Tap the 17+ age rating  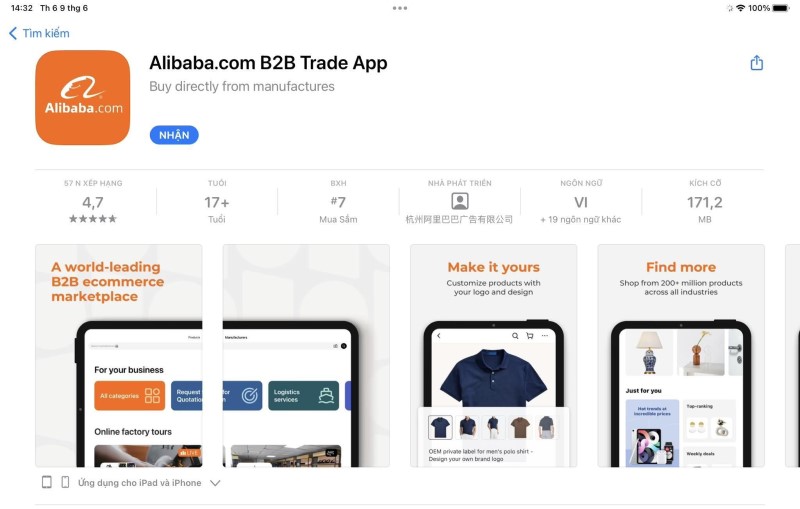click(217, 202)
